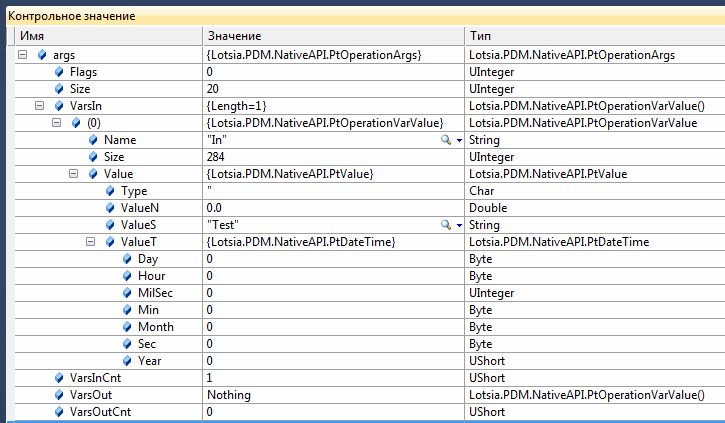Collapse the (0) array element node

pyautogui.click(x=57, y=123)
